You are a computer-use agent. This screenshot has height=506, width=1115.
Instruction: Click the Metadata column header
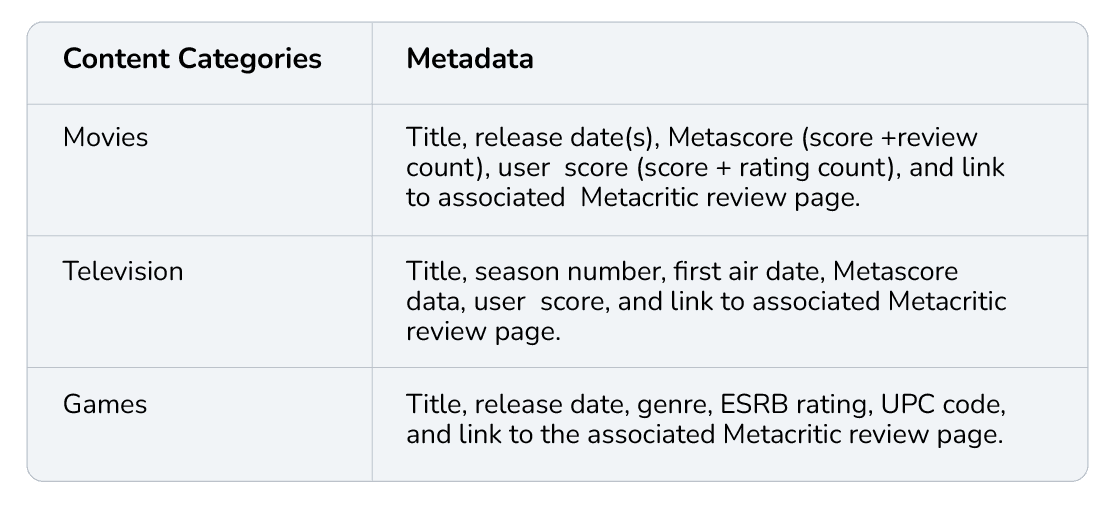point(469,58)
